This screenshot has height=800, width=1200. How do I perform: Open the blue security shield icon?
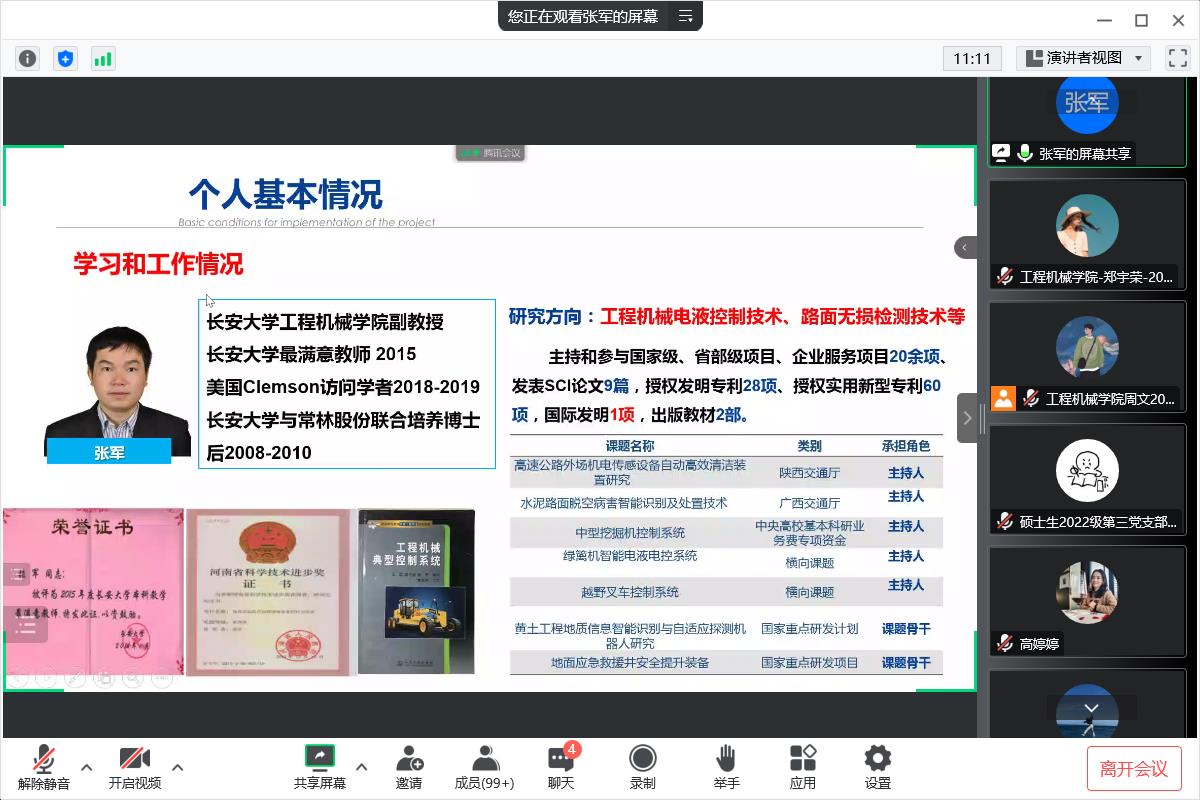65,58
